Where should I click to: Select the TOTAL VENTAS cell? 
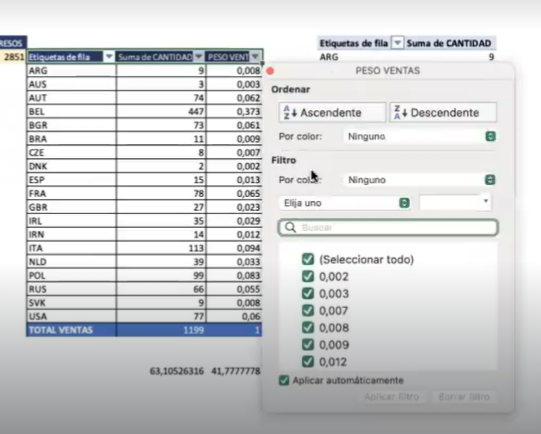(x=71, y=330)
